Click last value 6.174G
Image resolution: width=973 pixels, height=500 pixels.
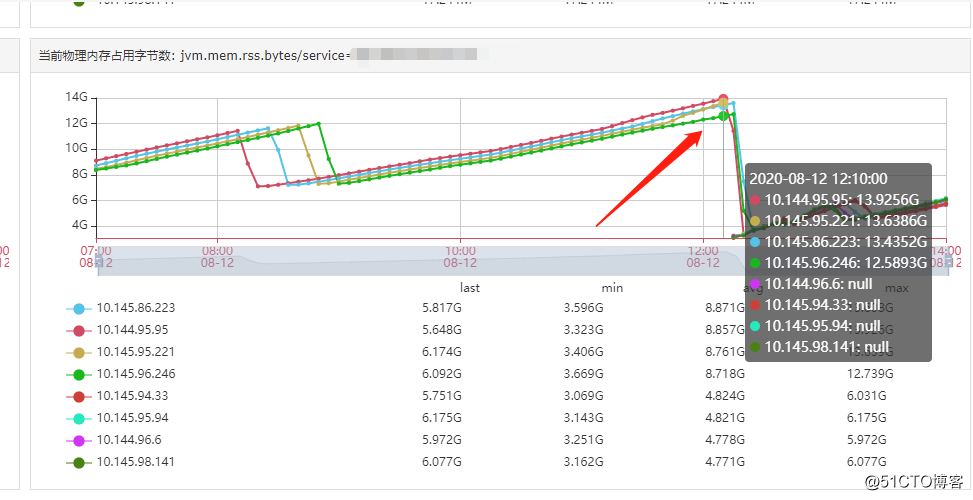pos(442,352)
